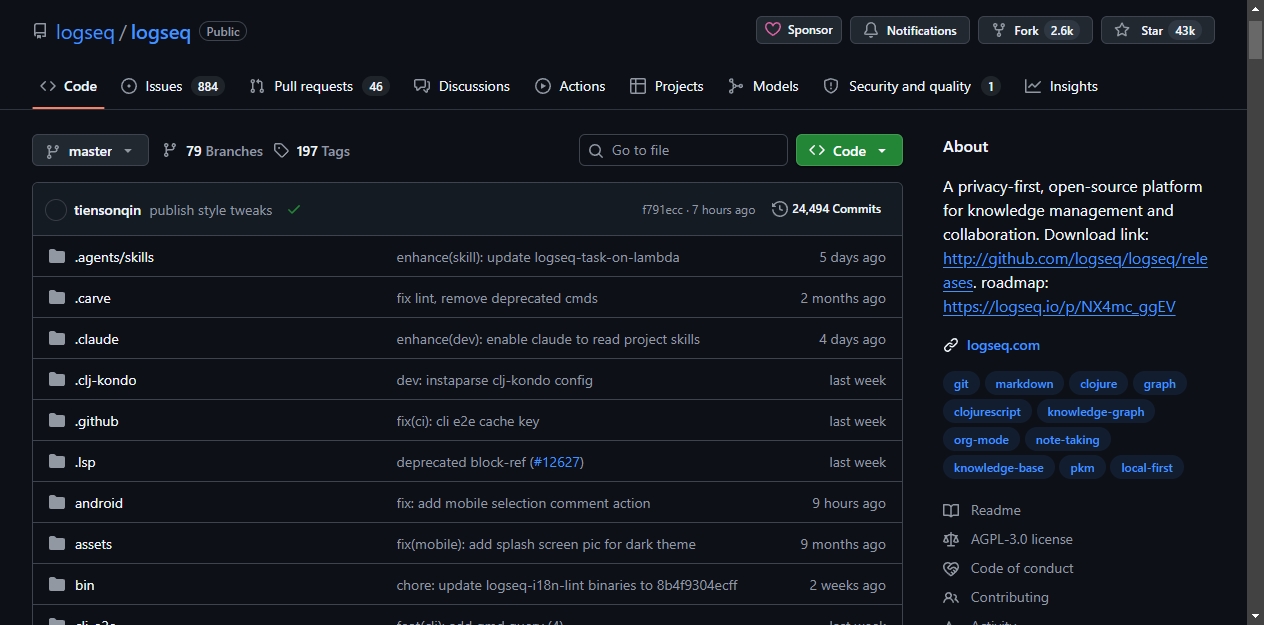
Task: Open the #12627 pull request link
Action: pos(556,462)
